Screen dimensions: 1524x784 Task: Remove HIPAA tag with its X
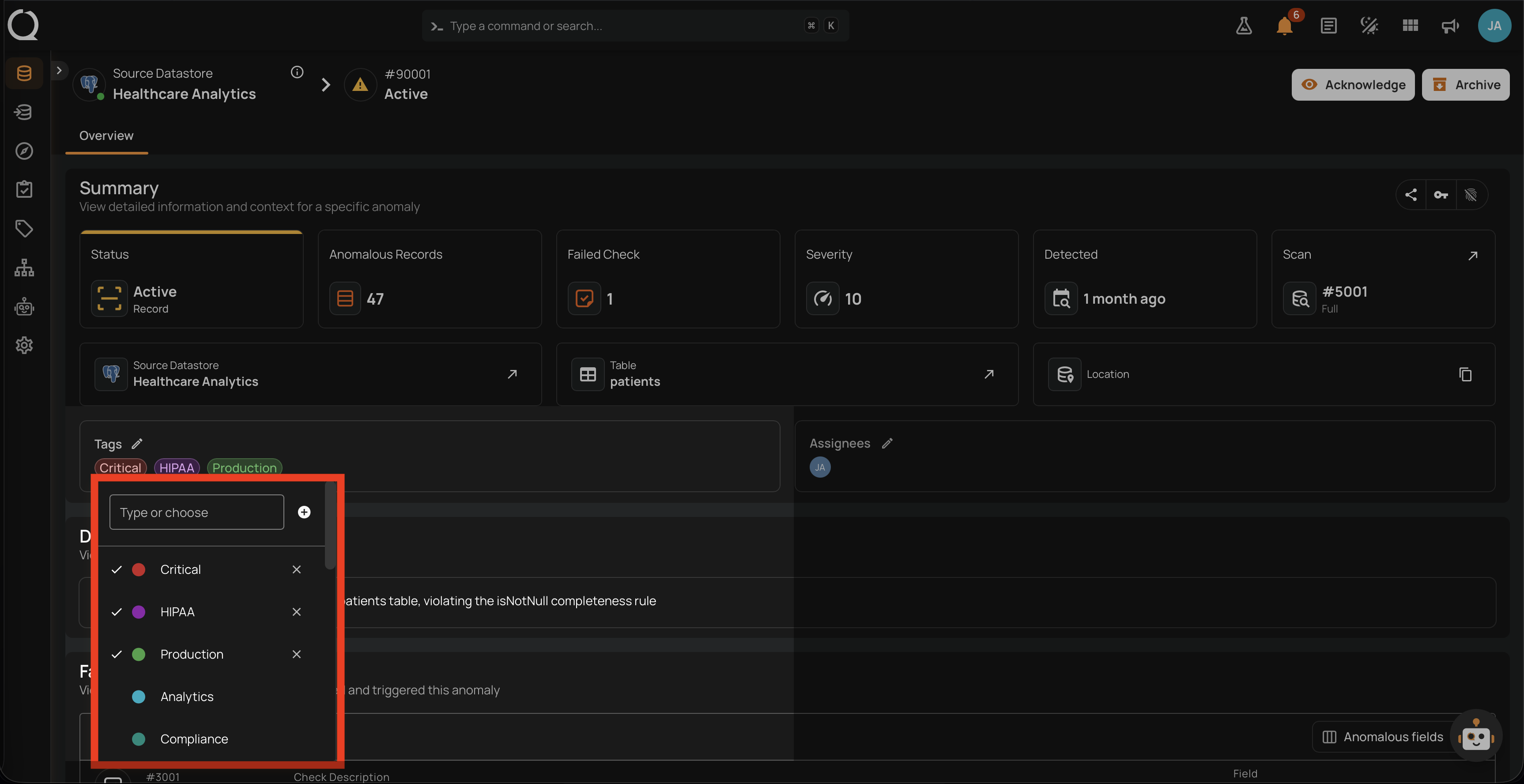[x=296, y=612]
